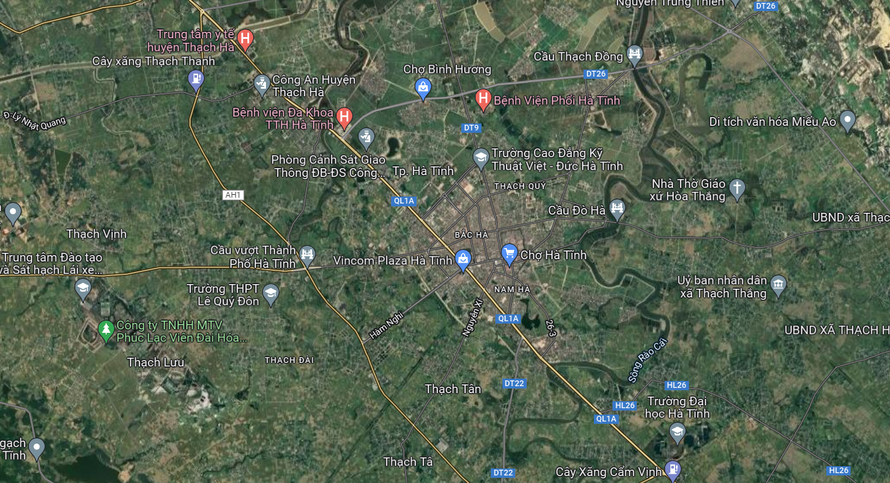Screen dimensions: 890x483
Task: Click the Uỷ ban nhân dân xã Thạch Thắng marker
Action: pos(778,285)
